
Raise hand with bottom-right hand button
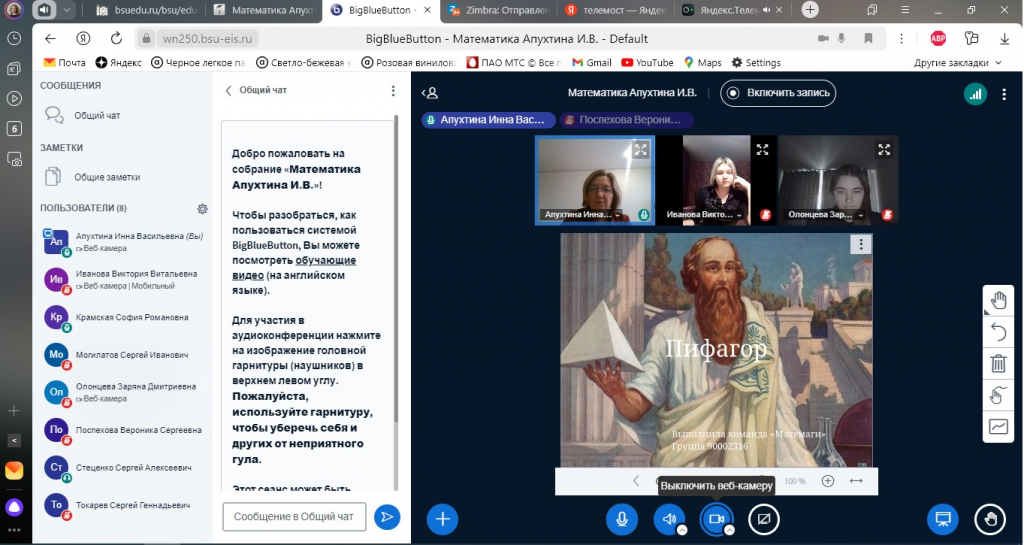point(990,519)
